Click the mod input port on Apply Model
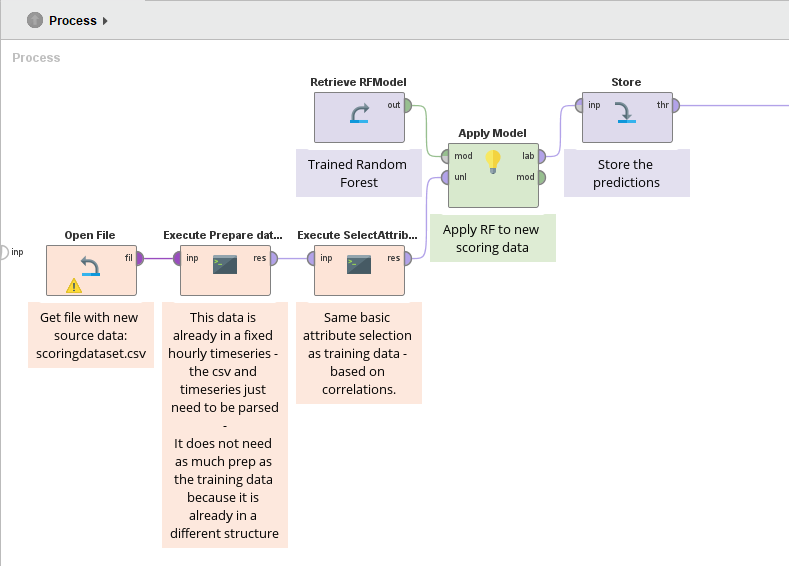 click(444, 156)
